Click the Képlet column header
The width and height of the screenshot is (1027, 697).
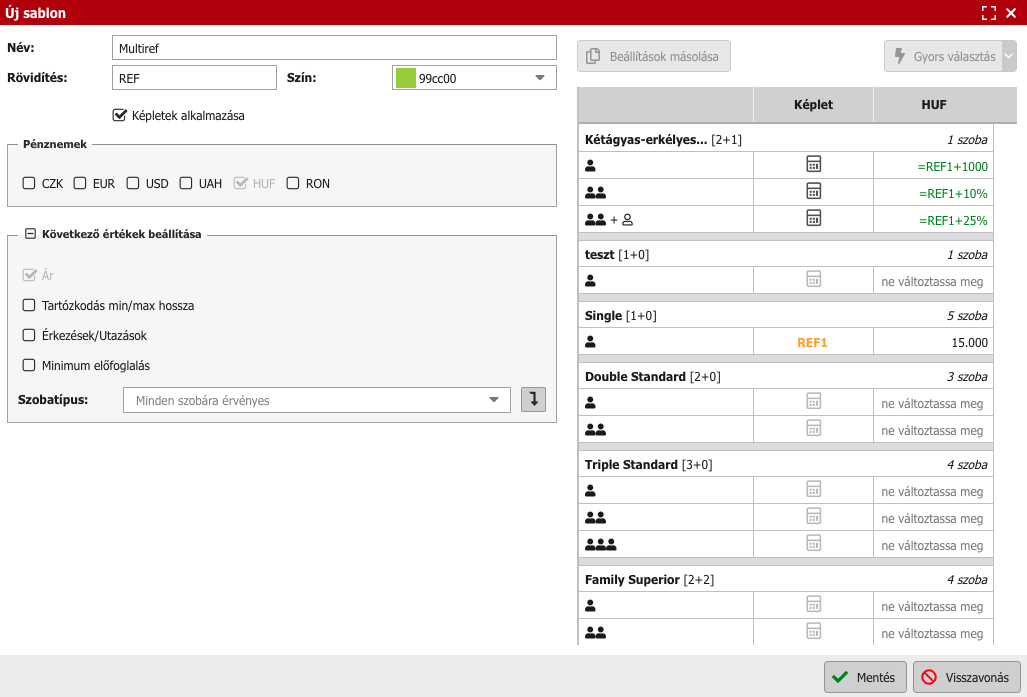813,104
